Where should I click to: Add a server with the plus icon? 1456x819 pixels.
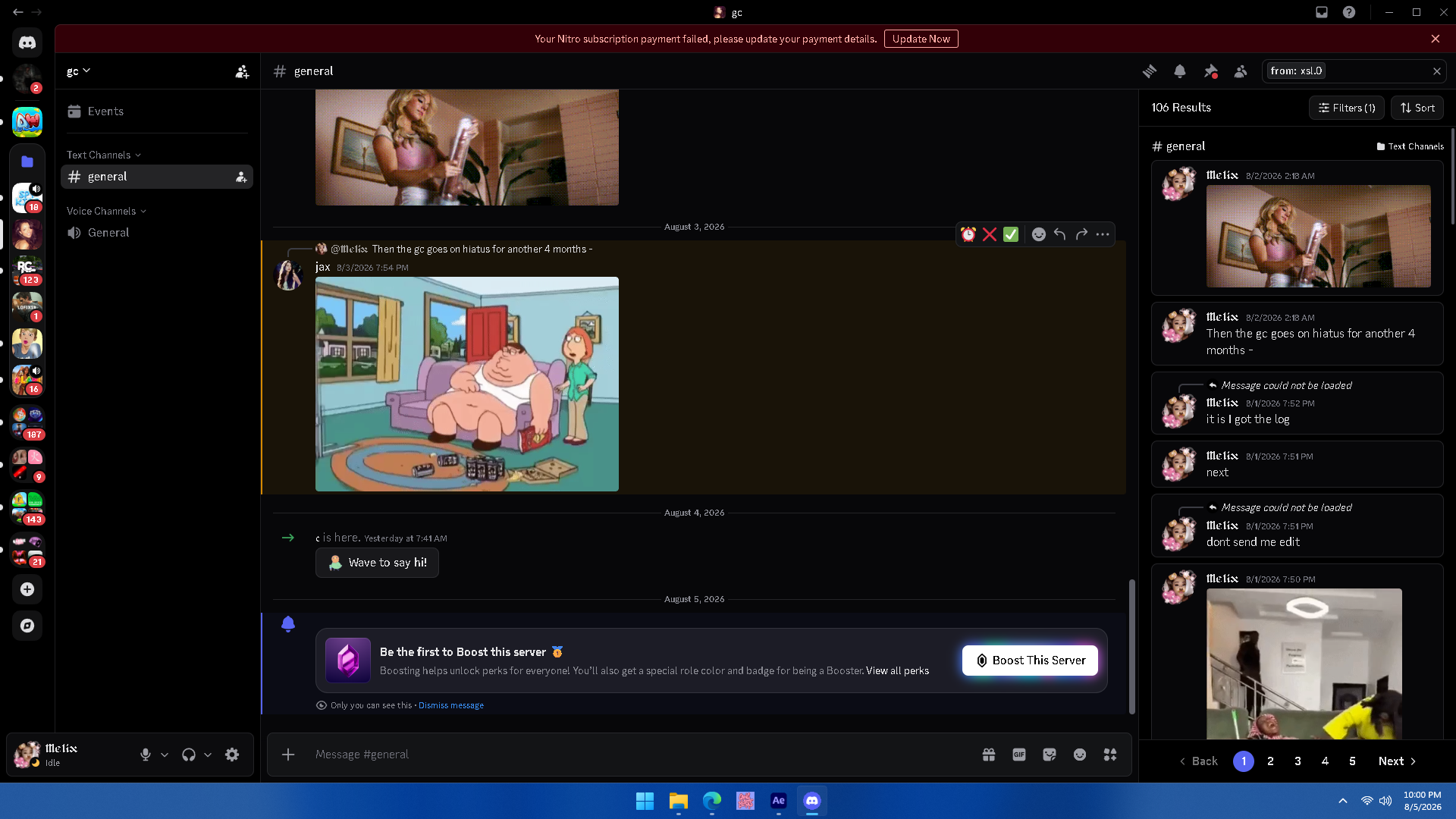point(27,589)
